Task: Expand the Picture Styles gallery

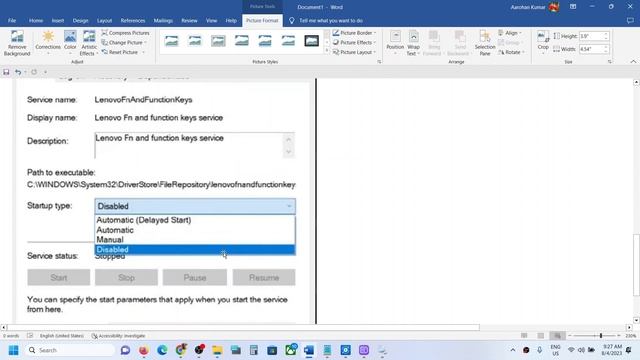Action: 327,51
